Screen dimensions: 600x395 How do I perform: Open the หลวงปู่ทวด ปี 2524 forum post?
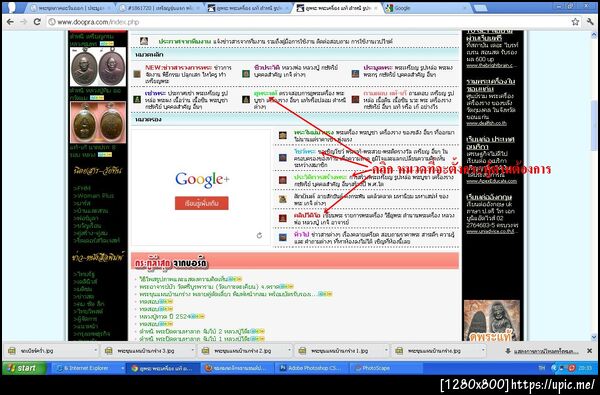click(165, 316)
